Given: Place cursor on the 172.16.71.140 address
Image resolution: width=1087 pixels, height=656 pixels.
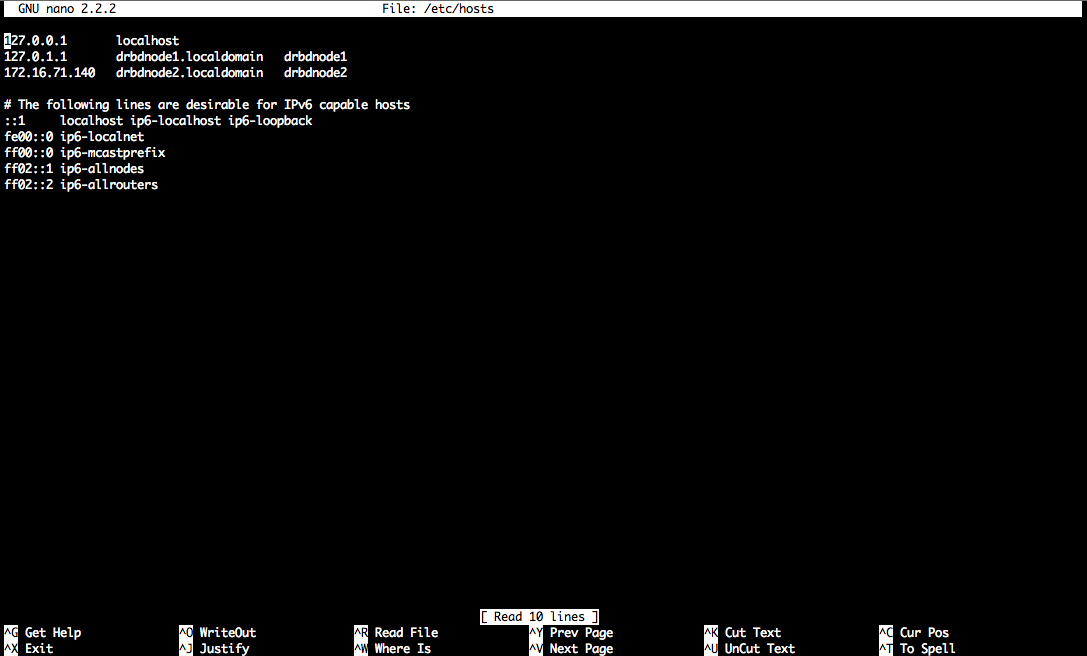Looking at the screenshot, I should pyautogui.click(x=50, y=72).
